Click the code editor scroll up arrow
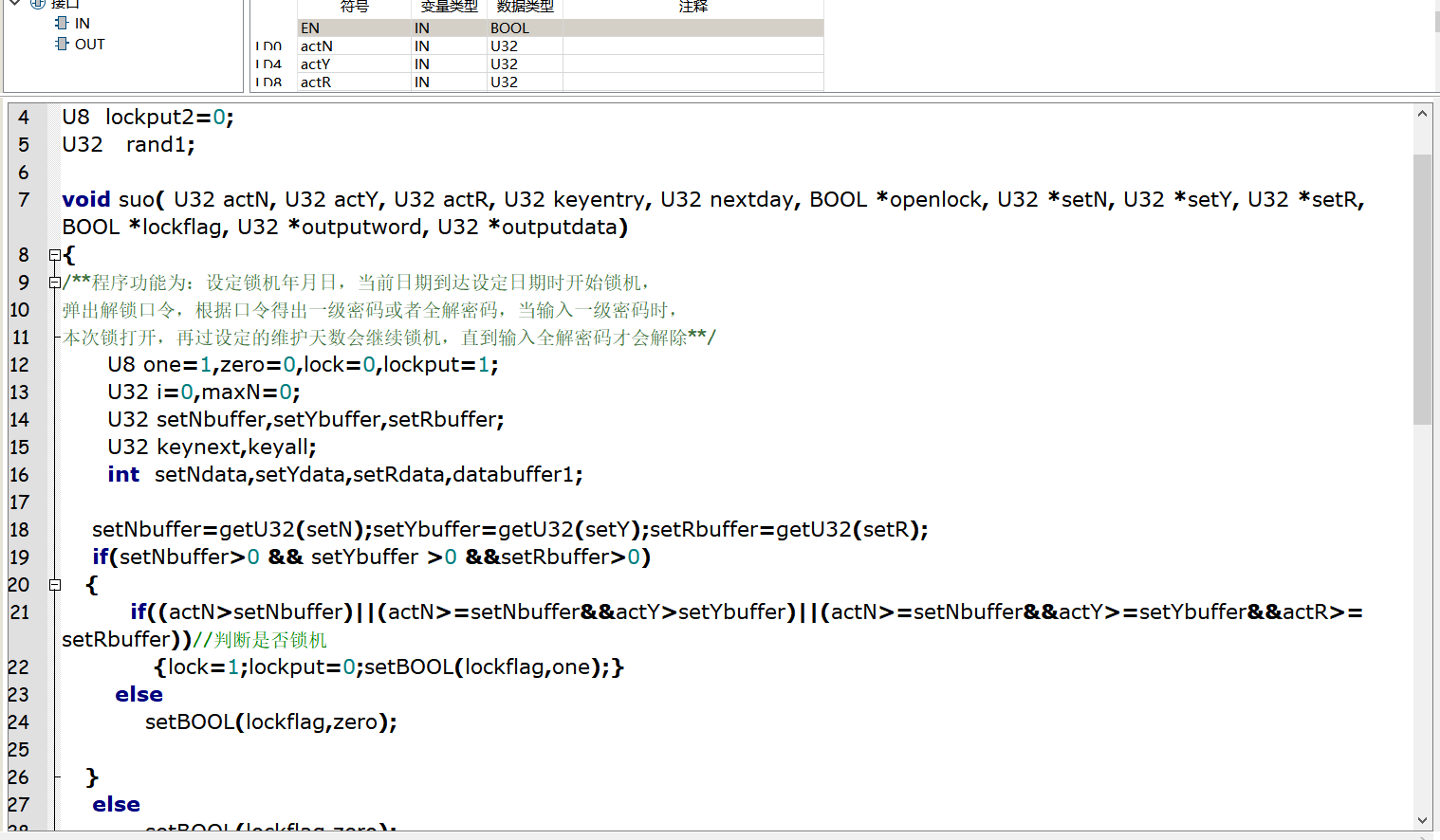1440x840 pixels. point(1422,114)
